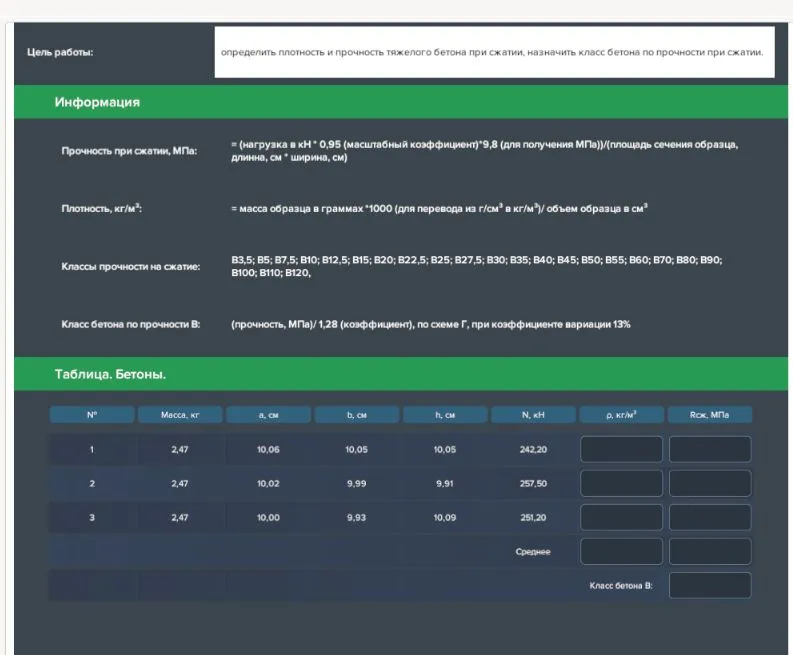The height and width of the screenshot is (655, 793).
Task: Click the density input field for sample 1
Action: pos(621,449)
